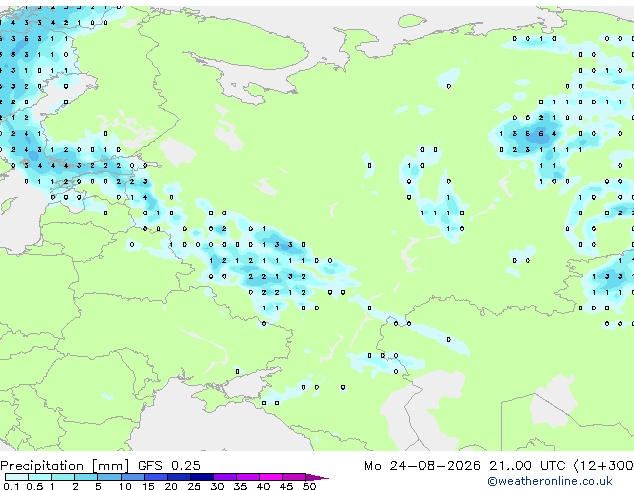The image size is (634, 490).
Task: Click the 15–20 mm blue legend swatch
Action: [x=156, y=477]
